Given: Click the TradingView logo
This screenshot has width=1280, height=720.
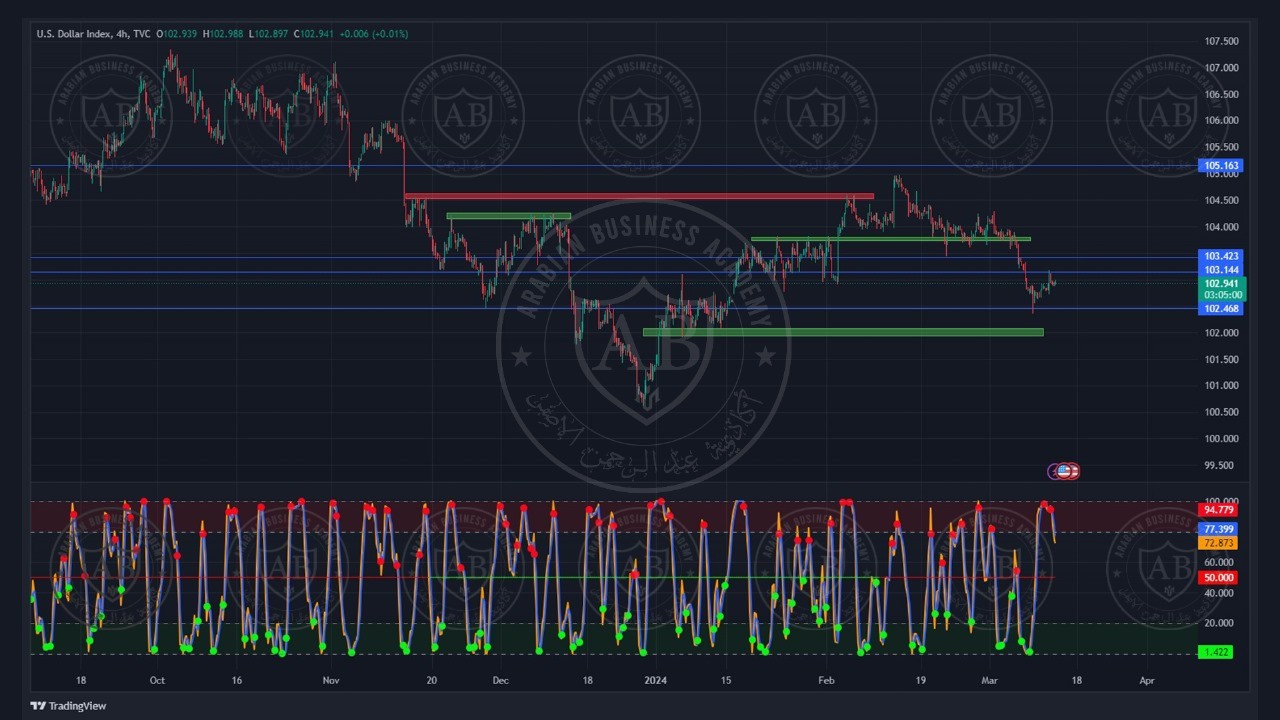Looking at the screenshot, I should [x=68, y=706].
